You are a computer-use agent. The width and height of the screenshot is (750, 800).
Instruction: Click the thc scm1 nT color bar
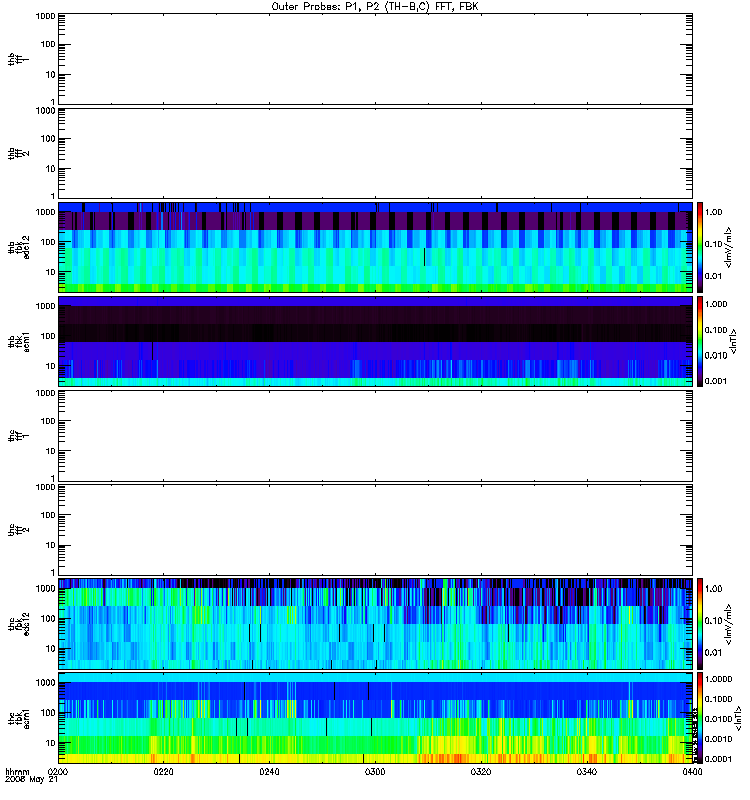click(x=702, y=717)
